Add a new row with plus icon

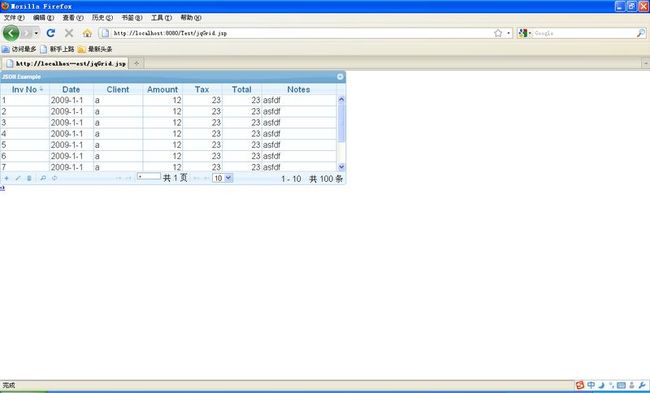tap(6, 178)
